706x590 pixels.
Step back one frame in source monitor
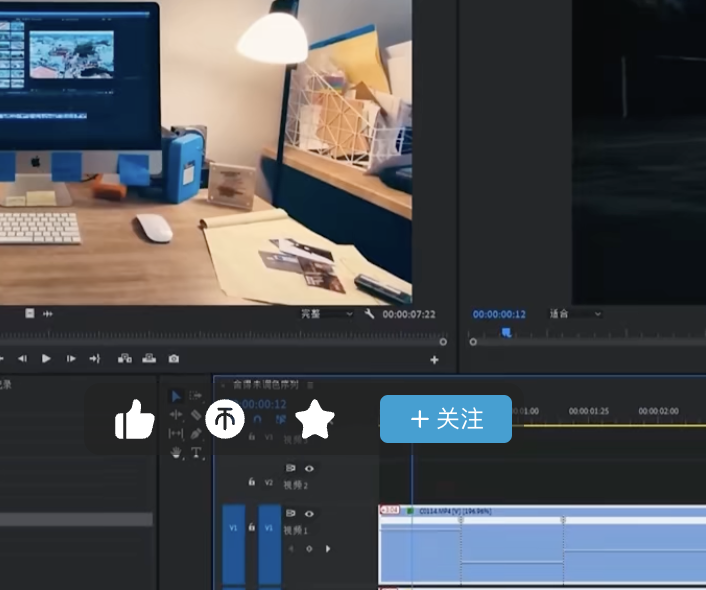[22, 359]
